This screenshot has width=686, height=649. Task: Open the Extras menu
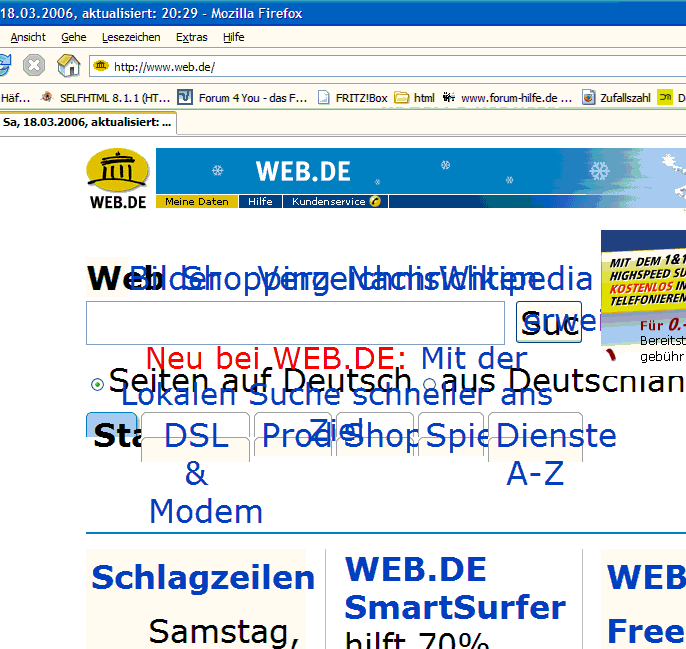coord(191,37)
